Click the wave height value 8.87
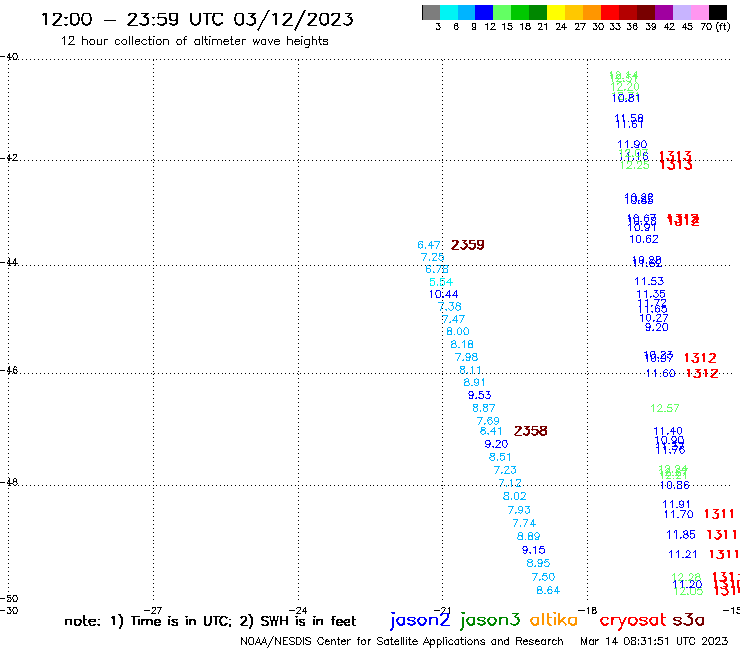 point(484,408)
